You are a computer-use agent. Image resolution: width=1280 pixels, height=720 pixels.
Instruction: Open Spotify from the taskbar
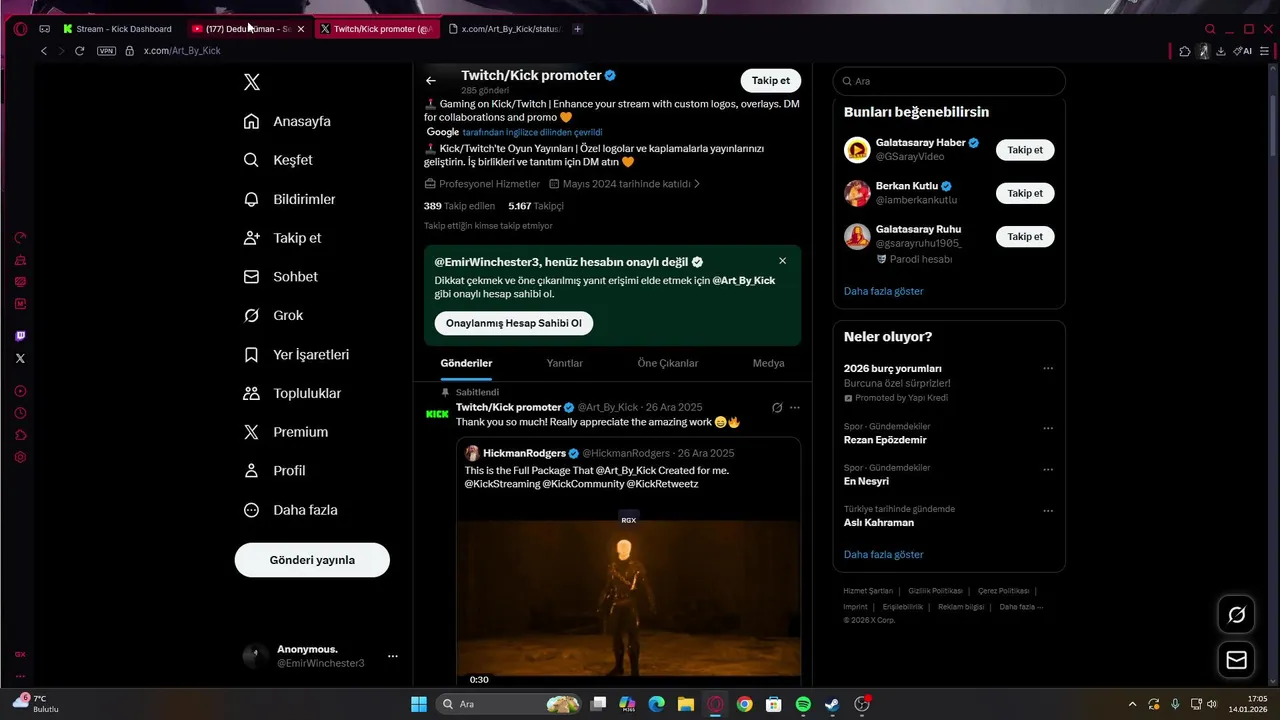(803, 704)
